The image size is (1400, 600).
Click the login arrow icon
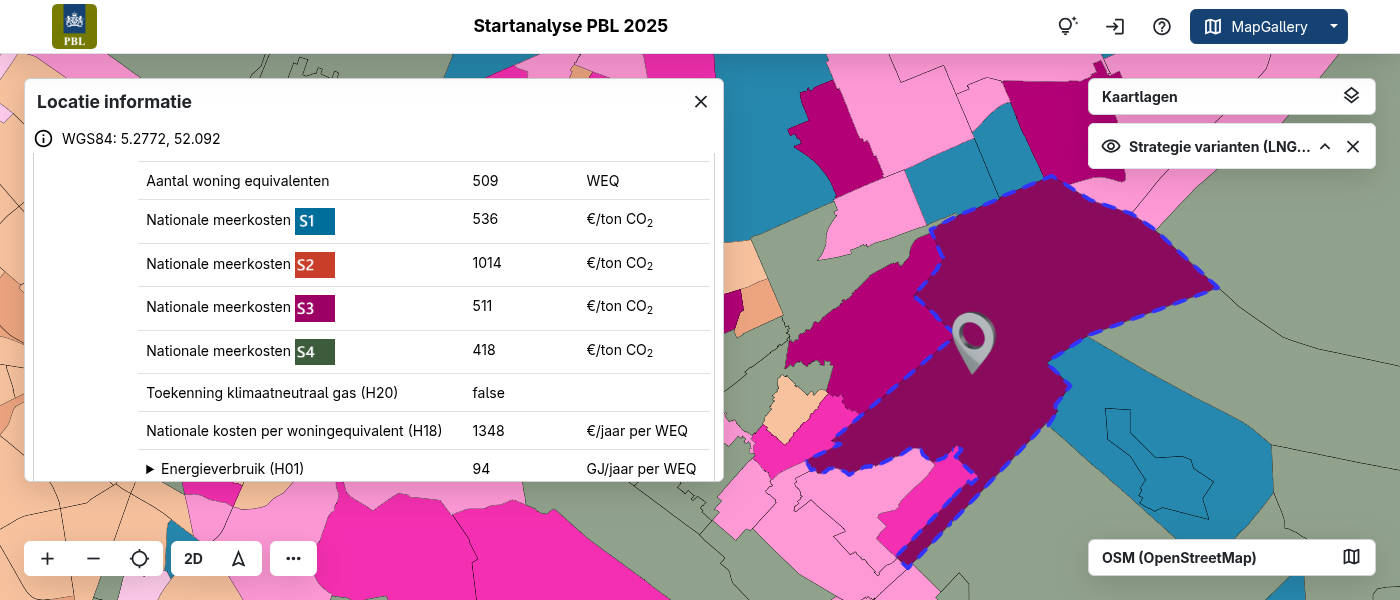(1115, 27)
